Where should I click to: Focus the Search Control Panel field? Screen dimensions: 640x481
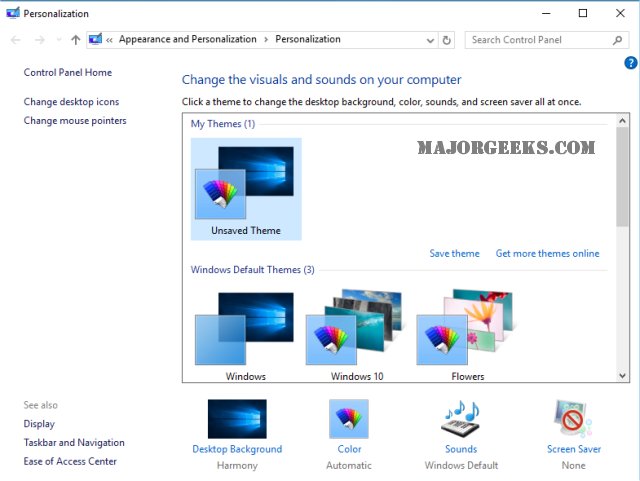547,40
